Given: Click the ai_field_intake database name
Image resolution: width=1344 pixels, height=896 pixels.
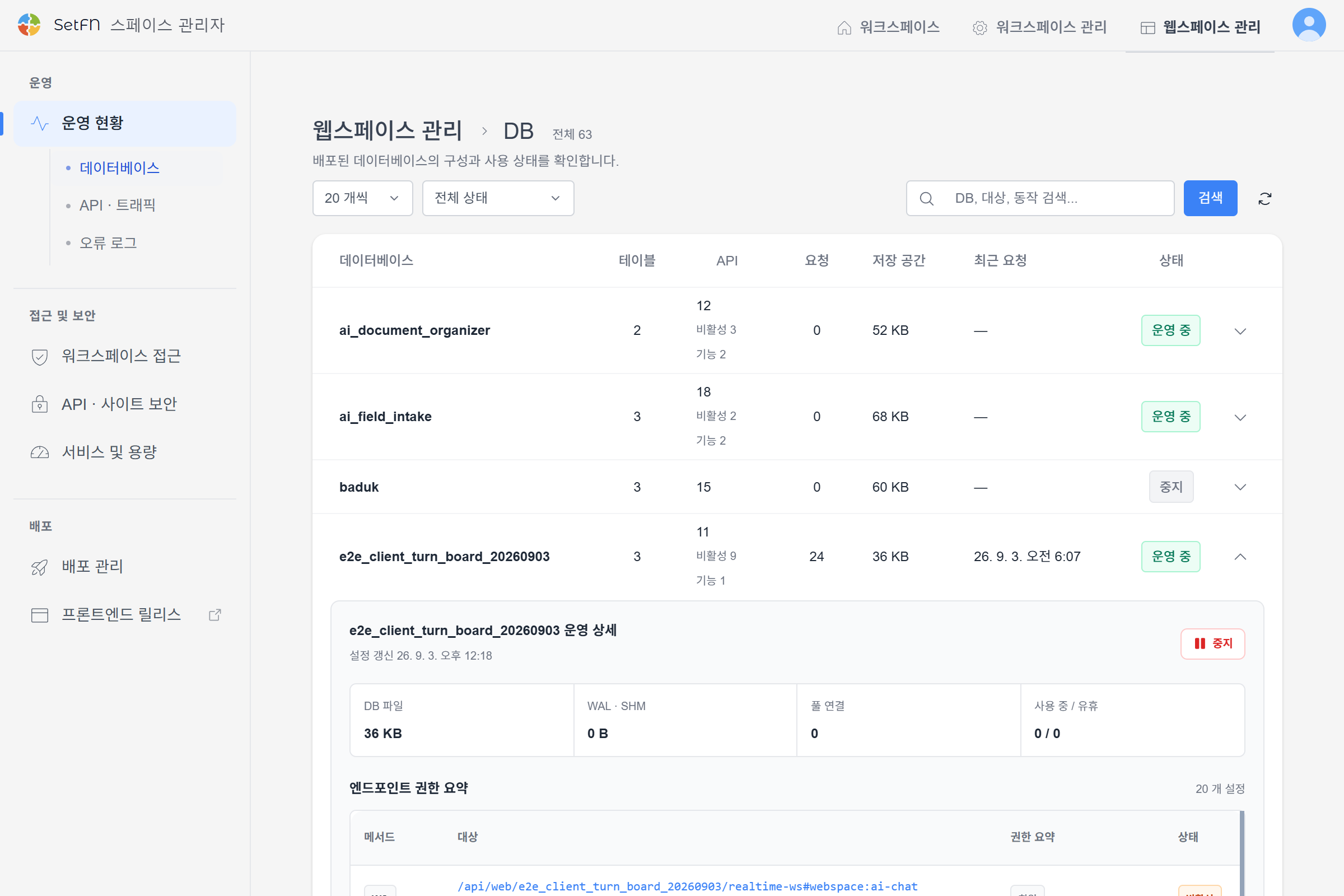Looking at the screenshot, I should pyautogui.click(x=386, y=417).
